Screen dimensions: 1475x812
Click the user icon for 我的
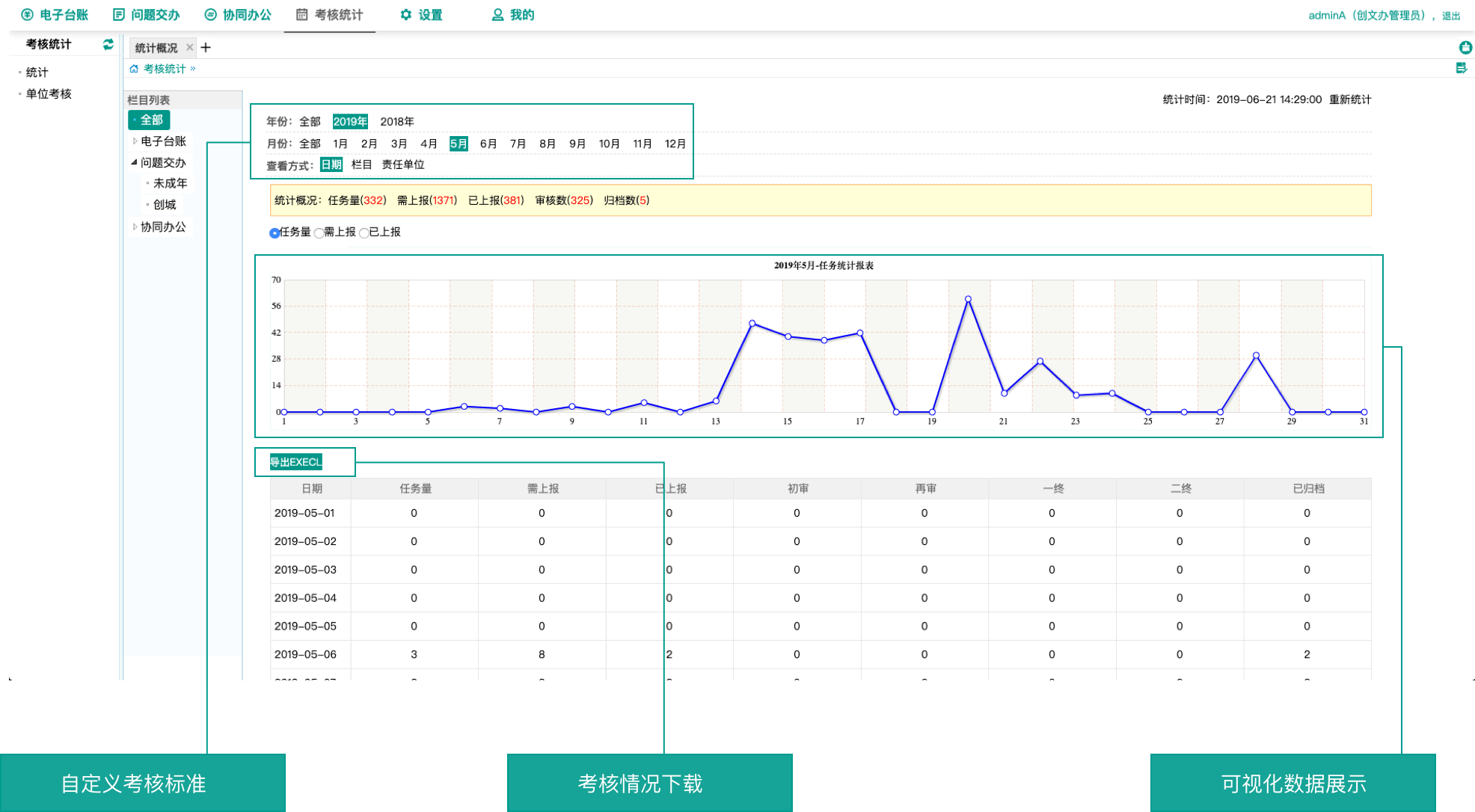click(497, 15)
